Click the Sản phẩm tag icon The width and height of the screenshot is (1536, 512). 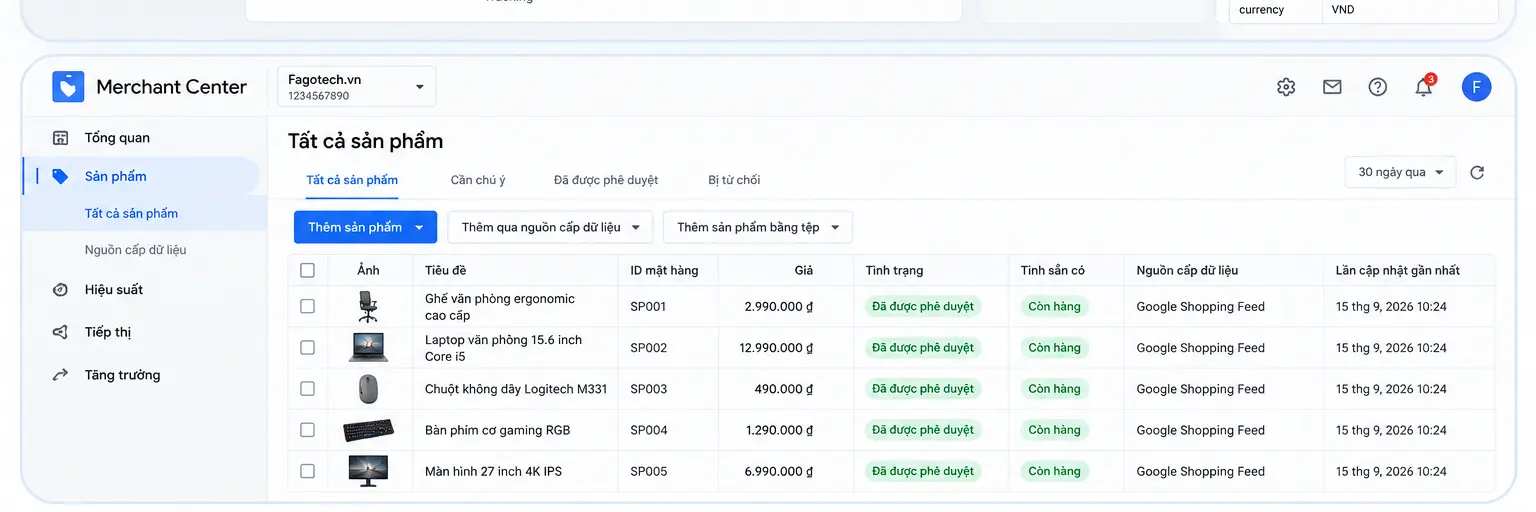tap(61, 176)
